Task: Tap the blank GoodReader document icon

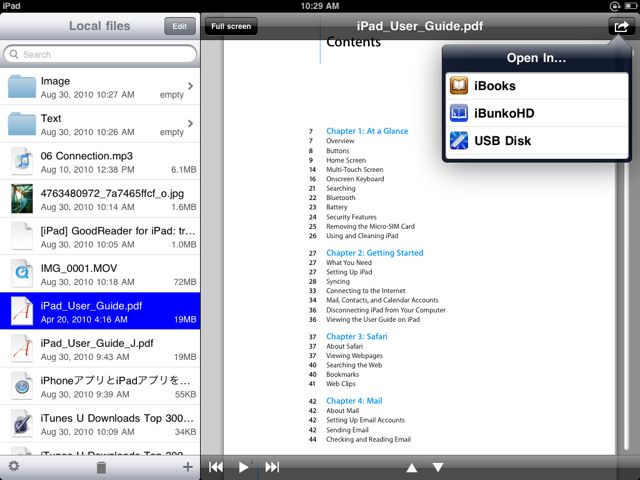Action: (22, 236)
